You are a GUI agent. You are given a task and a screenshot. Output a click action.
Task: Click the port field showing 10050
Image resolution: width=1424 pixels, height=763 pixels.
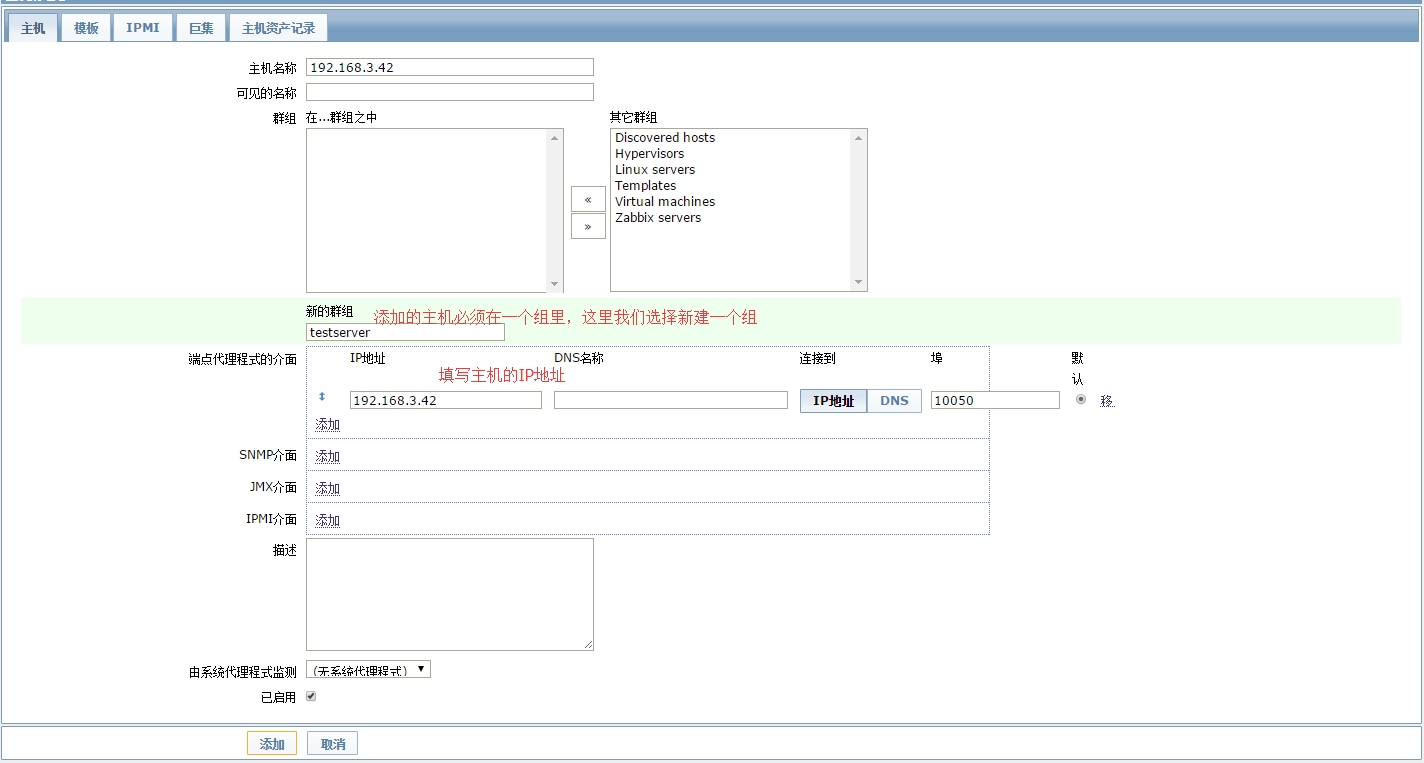pos(995,400)
